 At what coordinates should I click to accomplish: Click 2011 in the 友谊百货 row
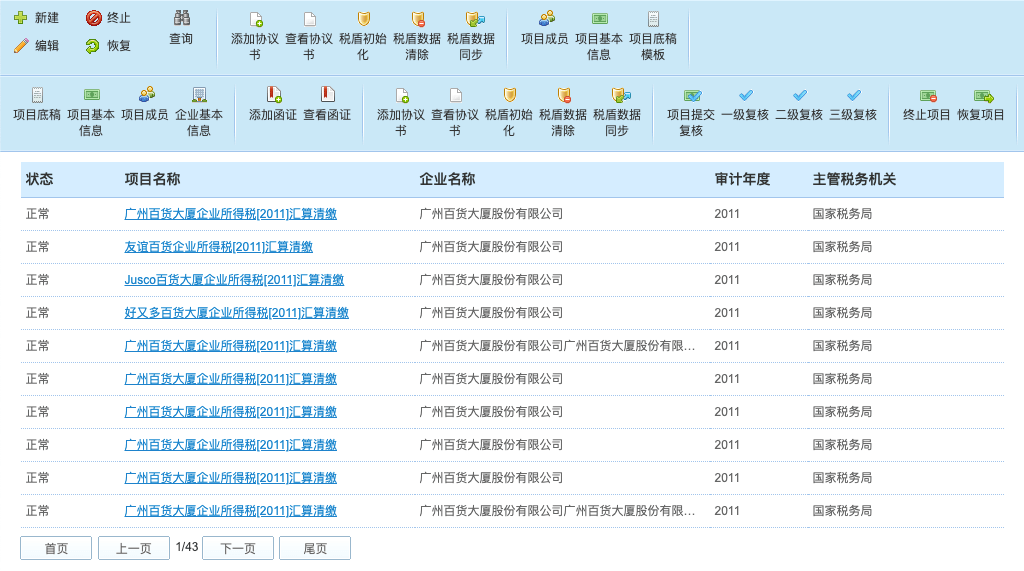tap(727, 247)
